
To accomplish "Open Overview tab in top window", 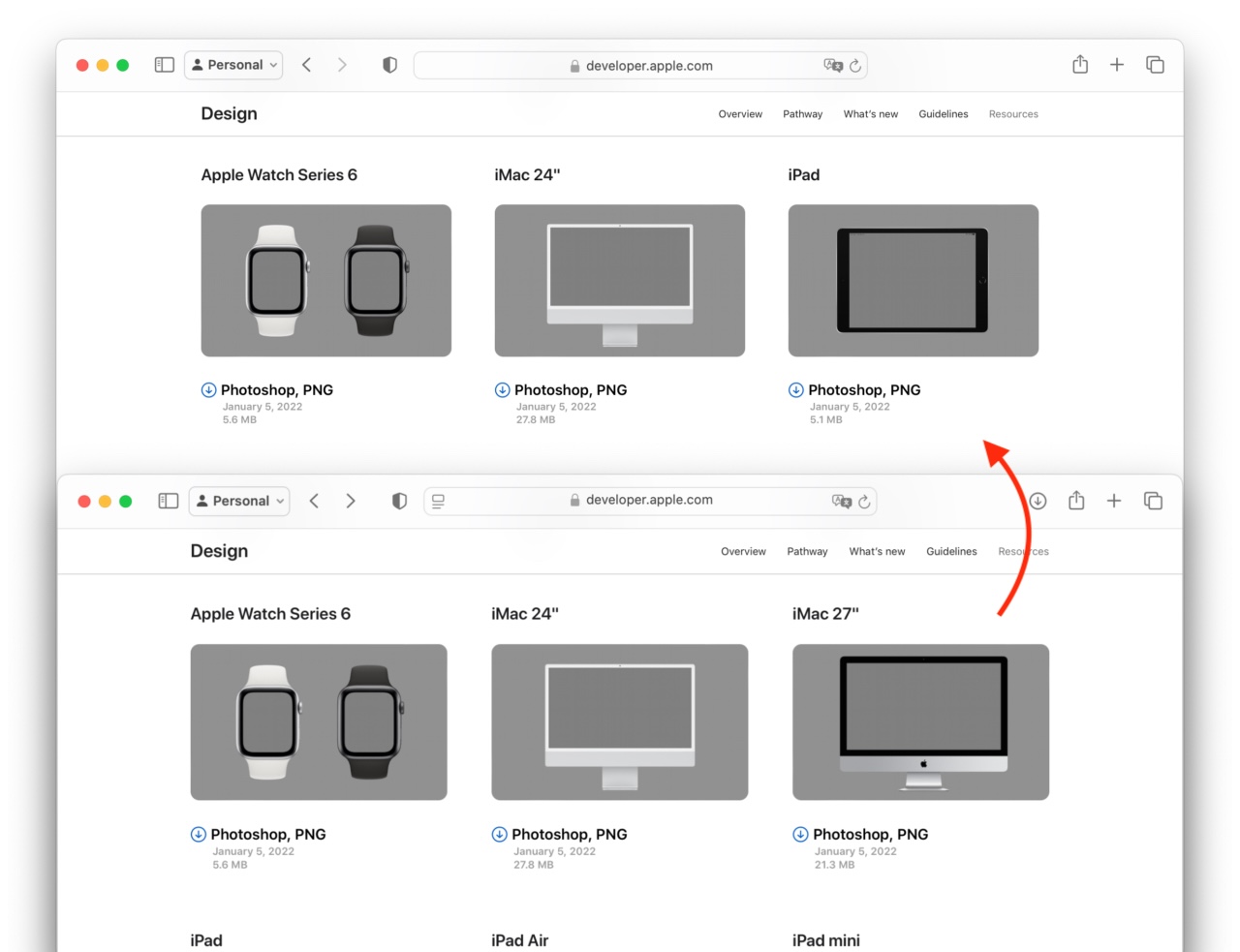I will [x=740, y=114].
